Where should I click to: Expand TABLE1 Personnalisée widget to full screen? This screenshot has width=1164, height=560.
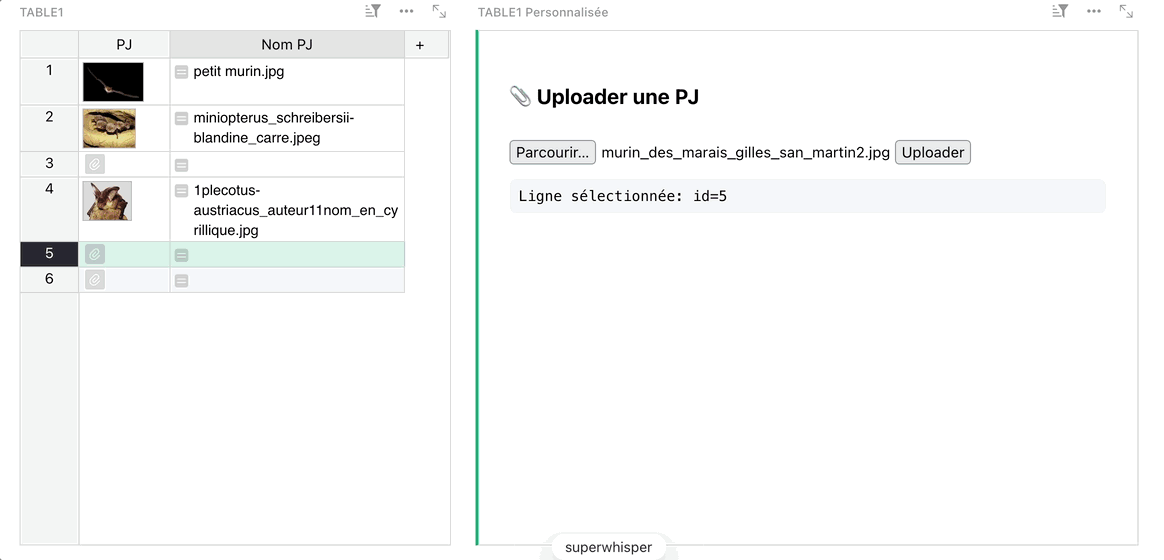[1126, 11]
